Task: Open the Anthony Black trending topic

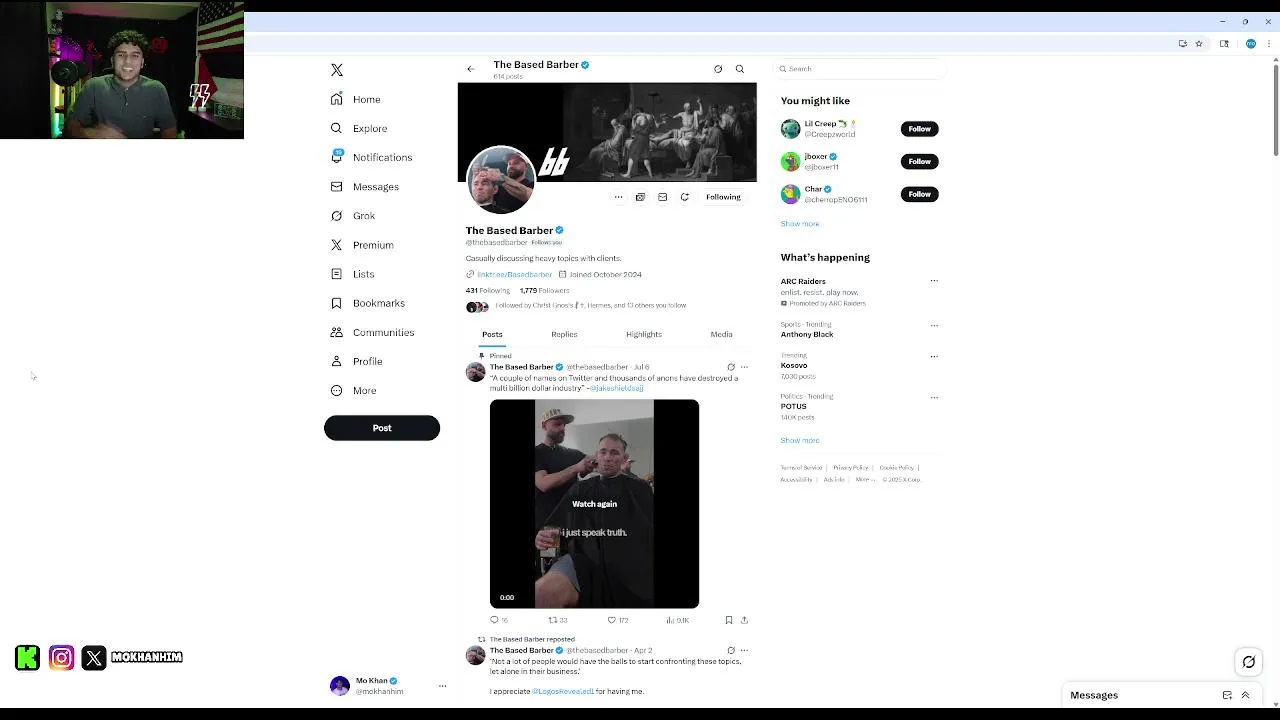Action: click(x=807, y=334)
